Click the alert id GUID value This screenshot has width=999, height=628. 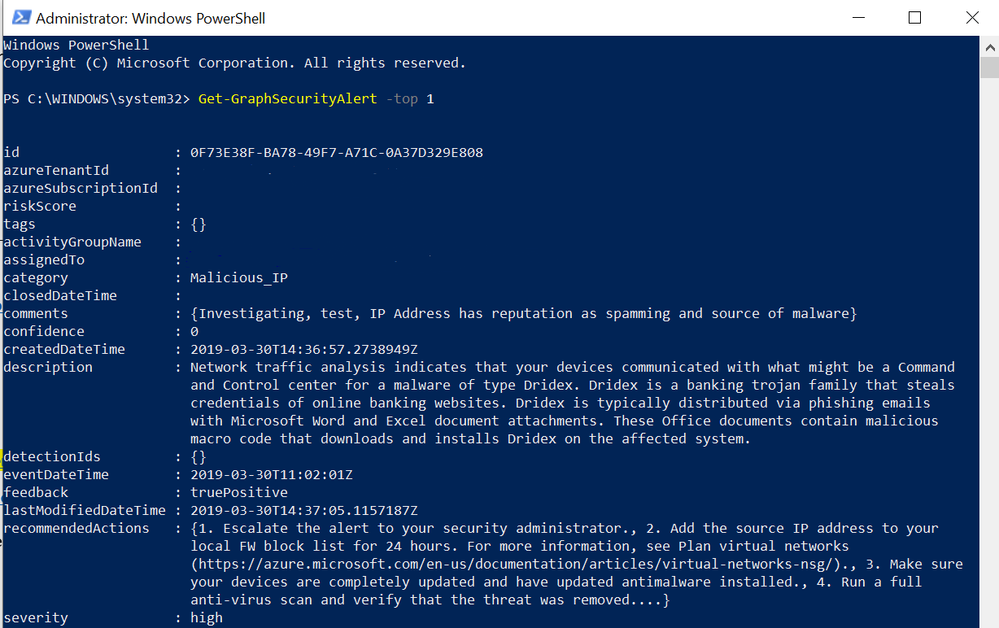pos(336,153)
